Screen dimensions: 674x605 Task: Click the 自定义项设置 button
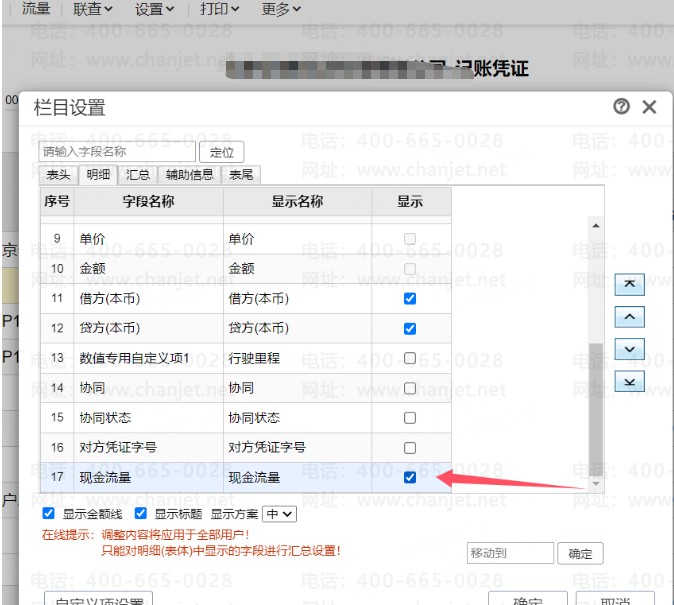[99, 599]
